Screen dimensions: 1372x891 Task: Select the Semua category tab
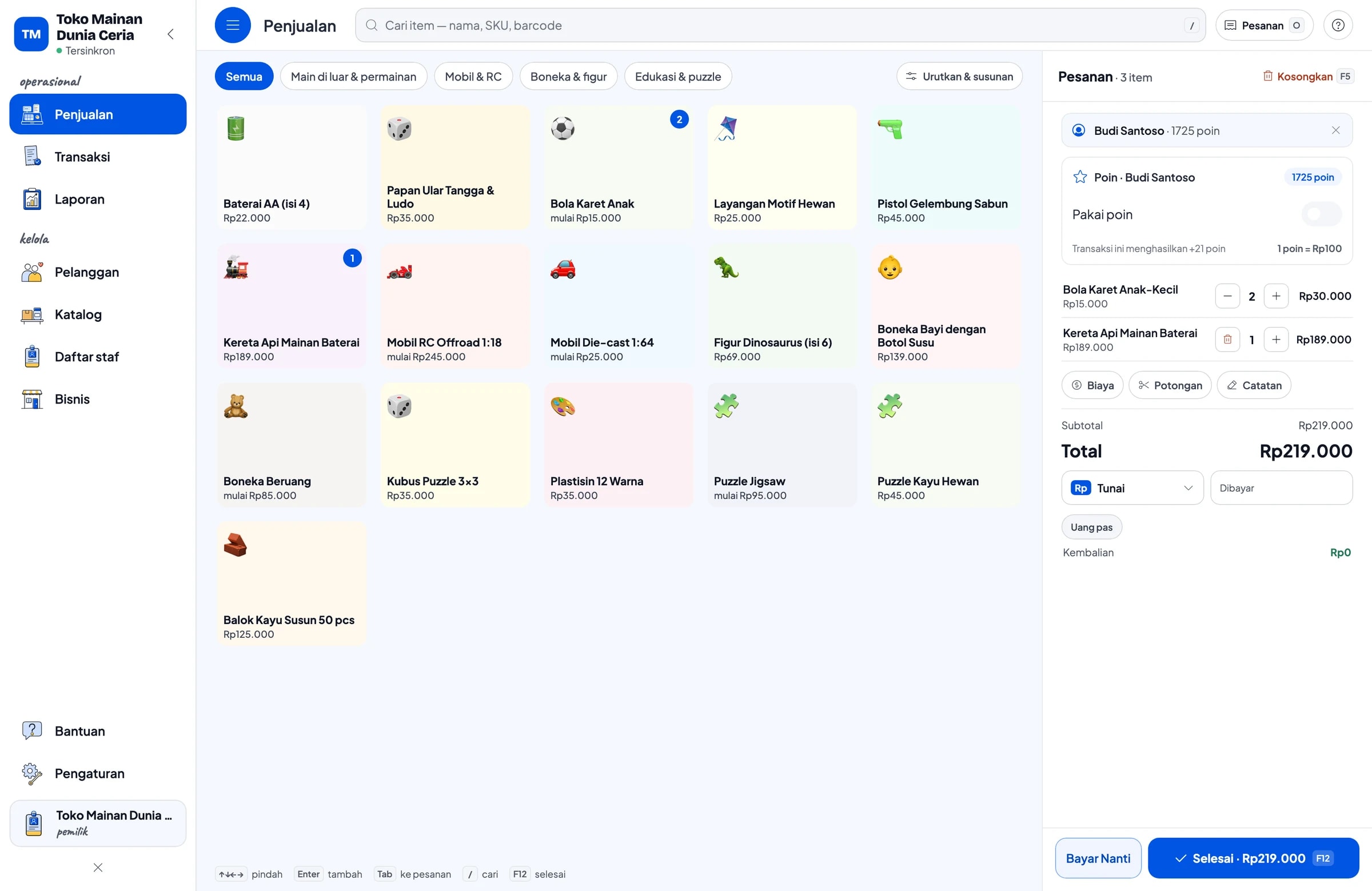pyautogui.click(x=244, y=77)
